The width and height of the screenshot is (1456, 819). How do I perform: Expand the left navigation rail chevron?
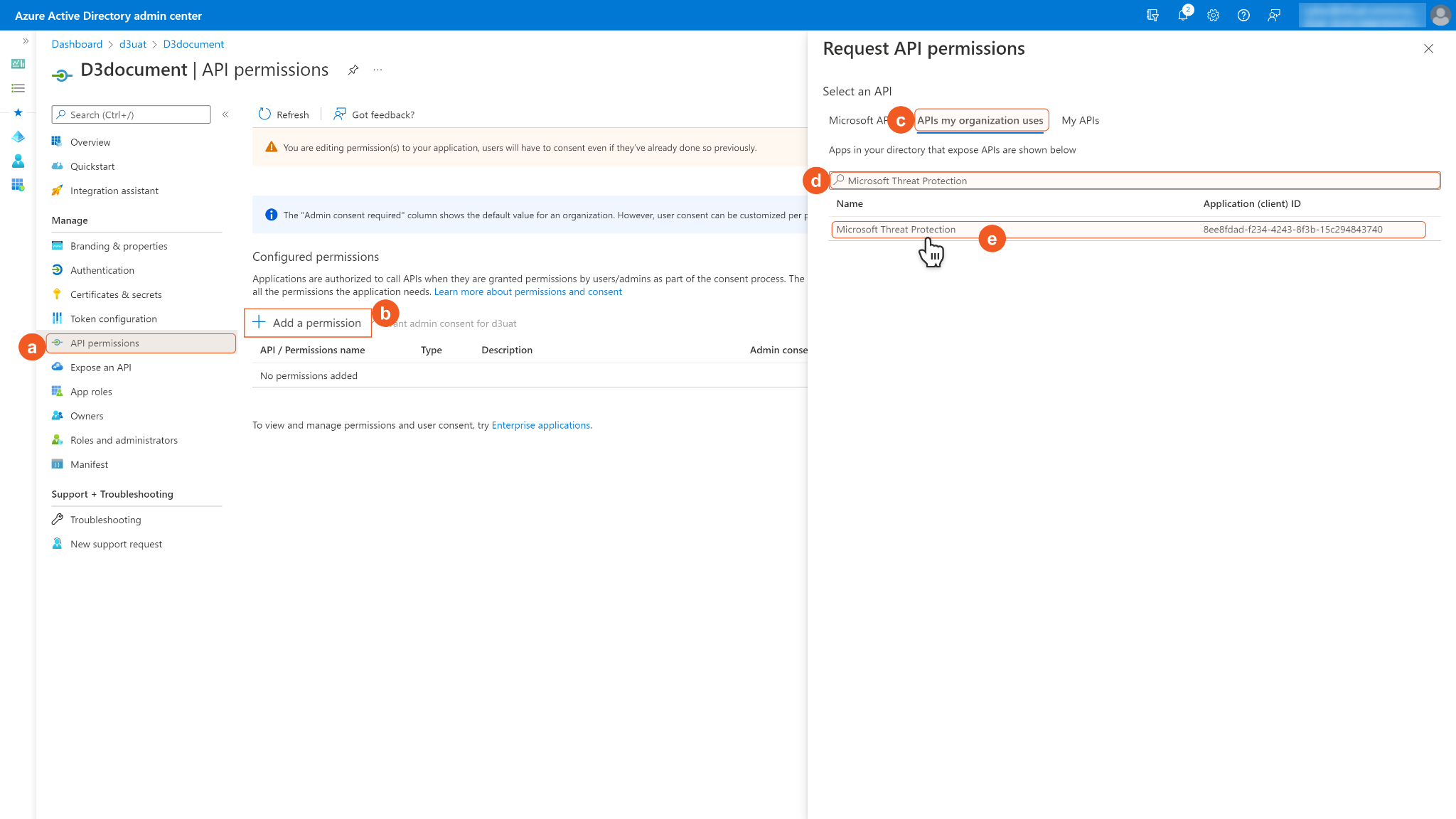tap(26, 41)
